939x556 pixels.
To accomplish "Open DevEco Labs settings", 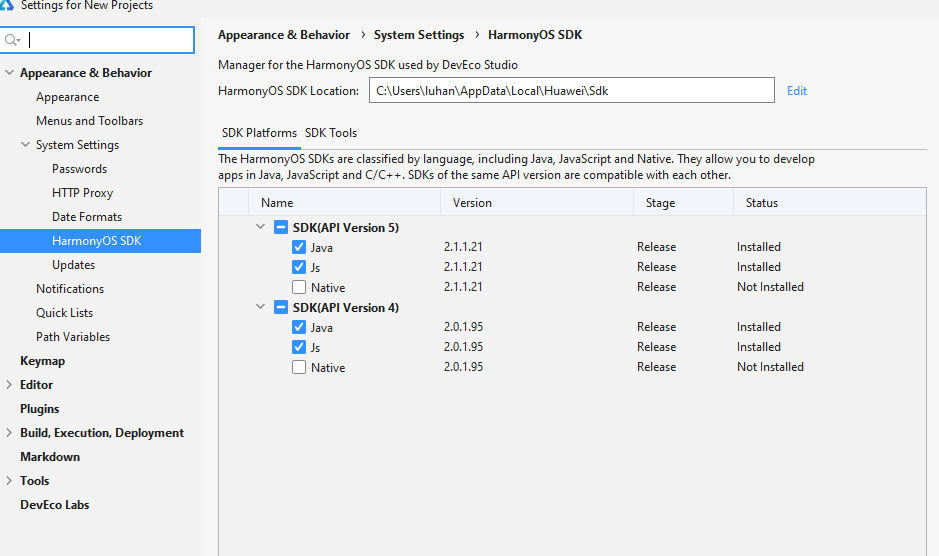I will [54, 504].
